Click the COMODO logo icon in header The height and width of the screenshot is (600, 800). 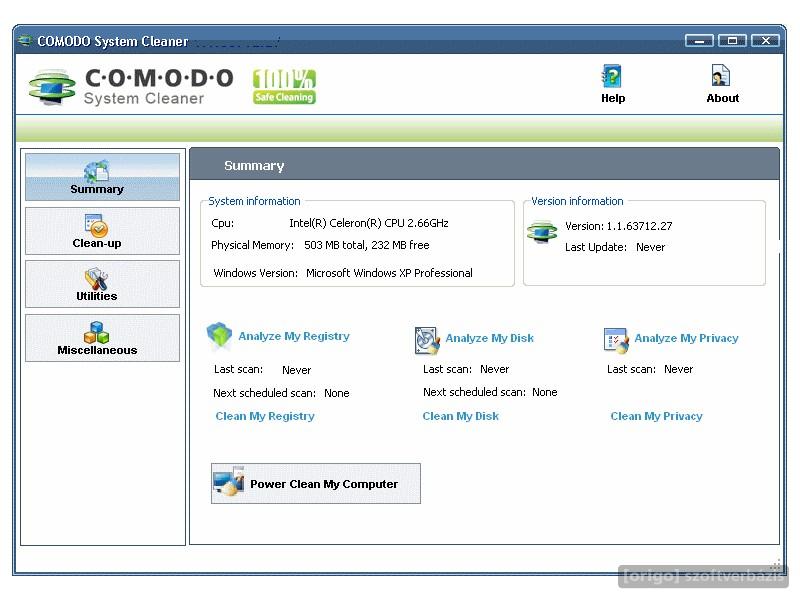point(52,87)
